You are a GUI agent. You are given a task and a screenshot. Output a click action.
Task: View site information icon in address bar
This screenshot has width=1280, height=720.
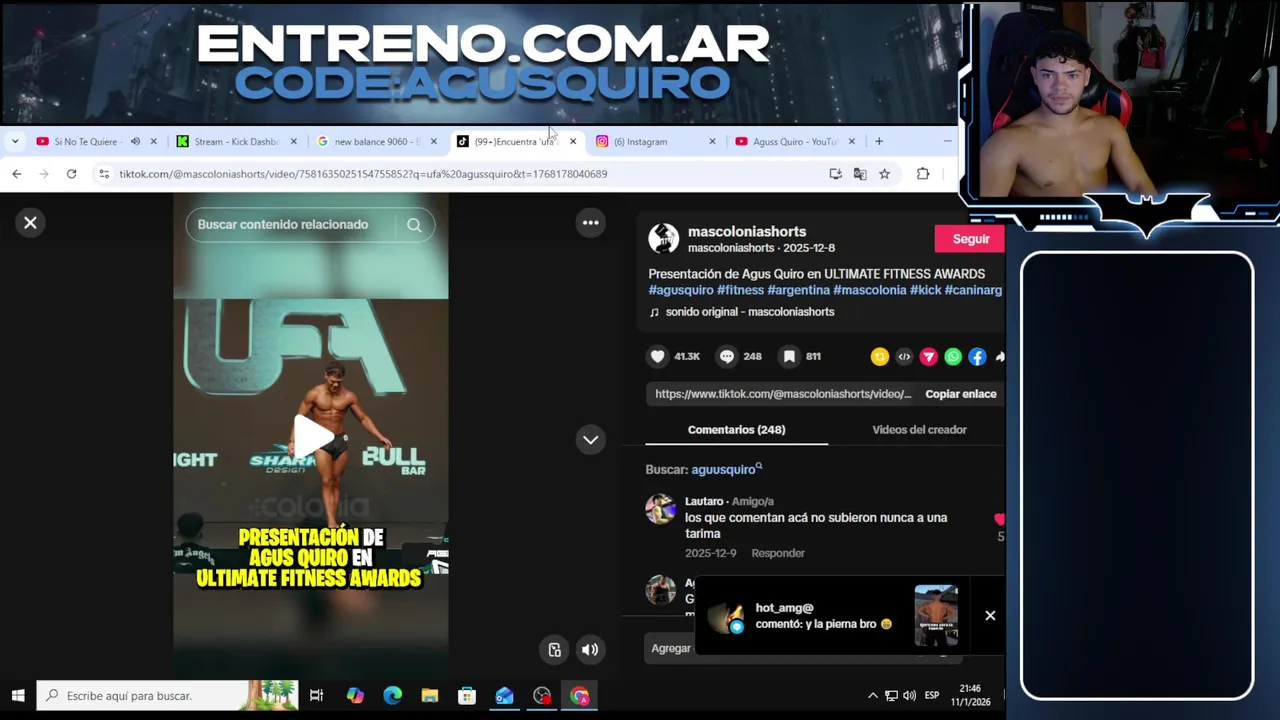point(103,174)
